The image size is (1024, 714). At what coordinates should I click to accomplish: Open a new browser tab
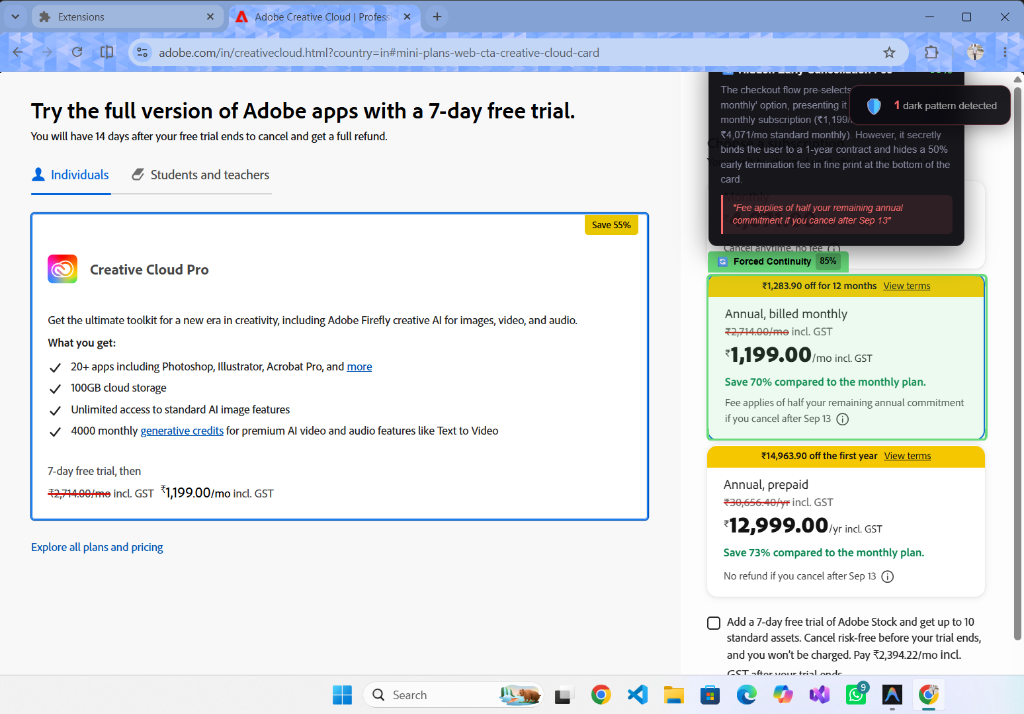pyautogui.click(x=437, y=17)
